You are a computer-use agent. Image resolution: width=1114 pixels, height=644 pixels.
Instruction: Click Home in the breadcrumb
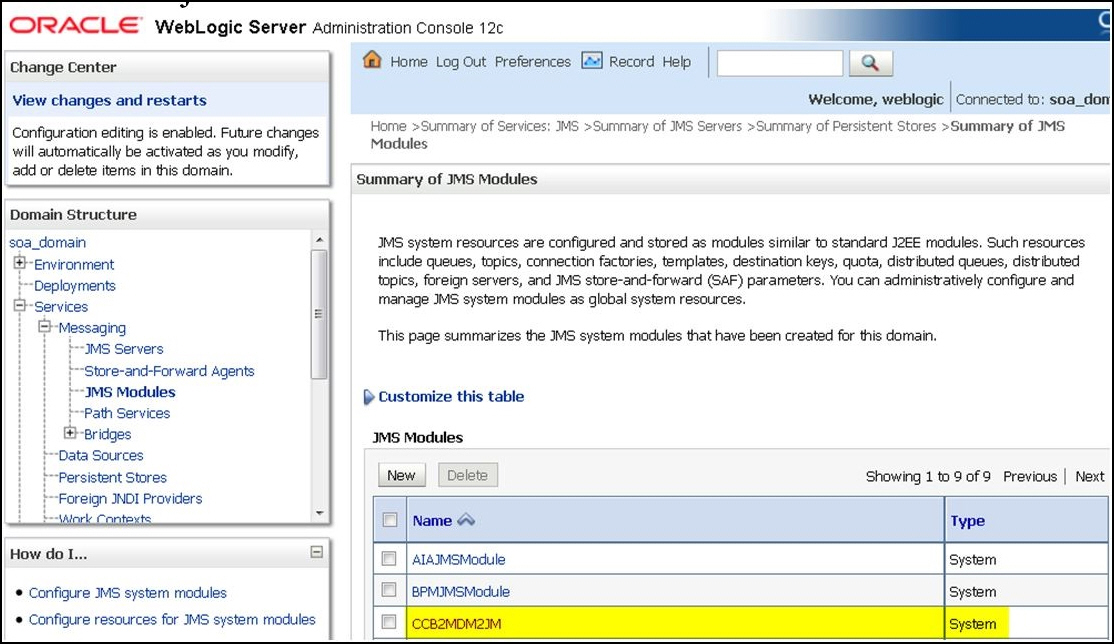coord(389,126)
